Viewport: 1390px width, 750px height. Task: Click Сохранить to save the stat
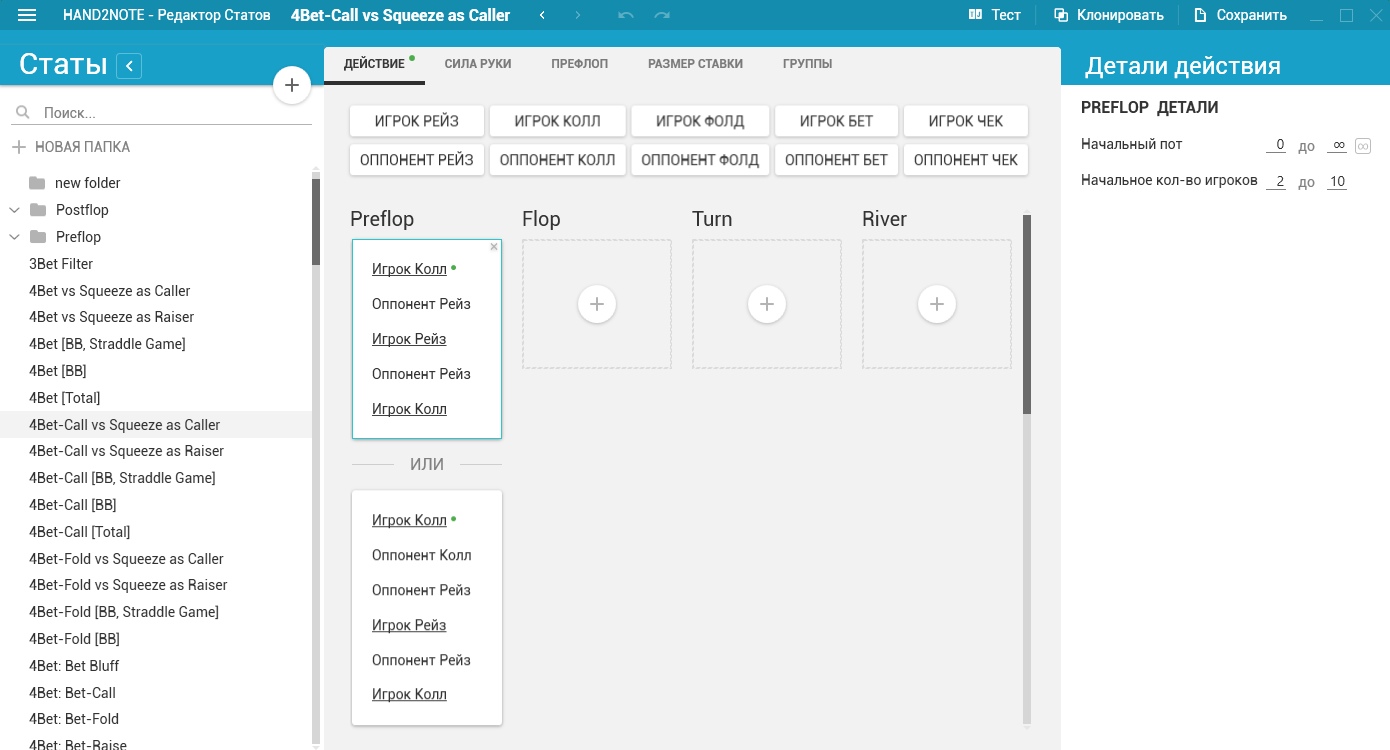(1240, 15)
